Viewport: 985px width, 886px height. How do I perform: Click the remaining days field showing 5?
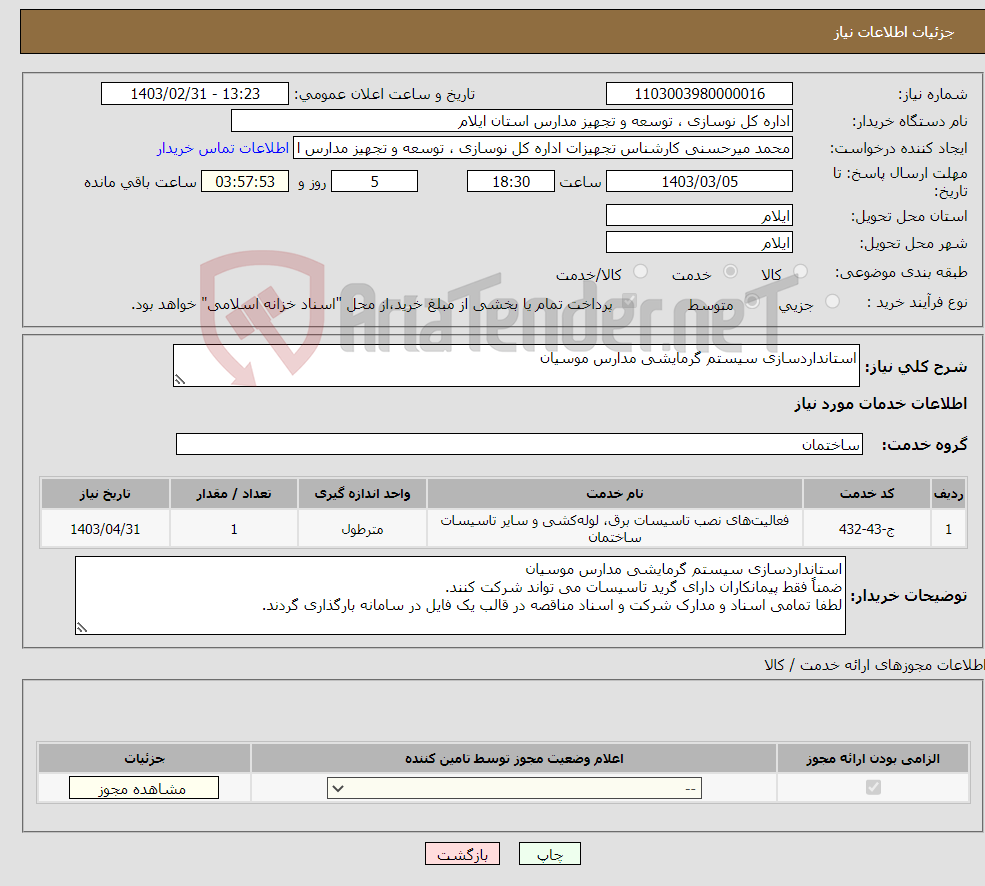[x=374, y=182]
